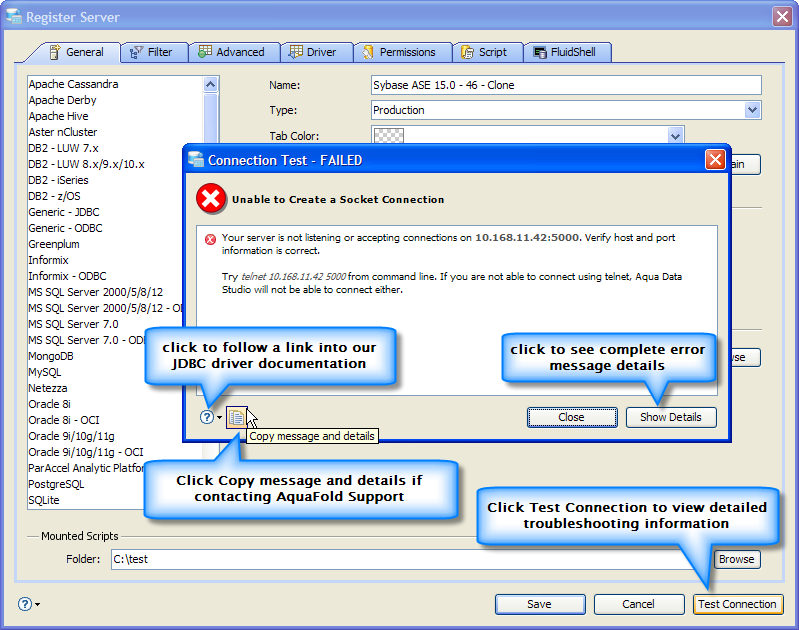Close the Connection Test FAILED dialog

(x=715, y=160)
